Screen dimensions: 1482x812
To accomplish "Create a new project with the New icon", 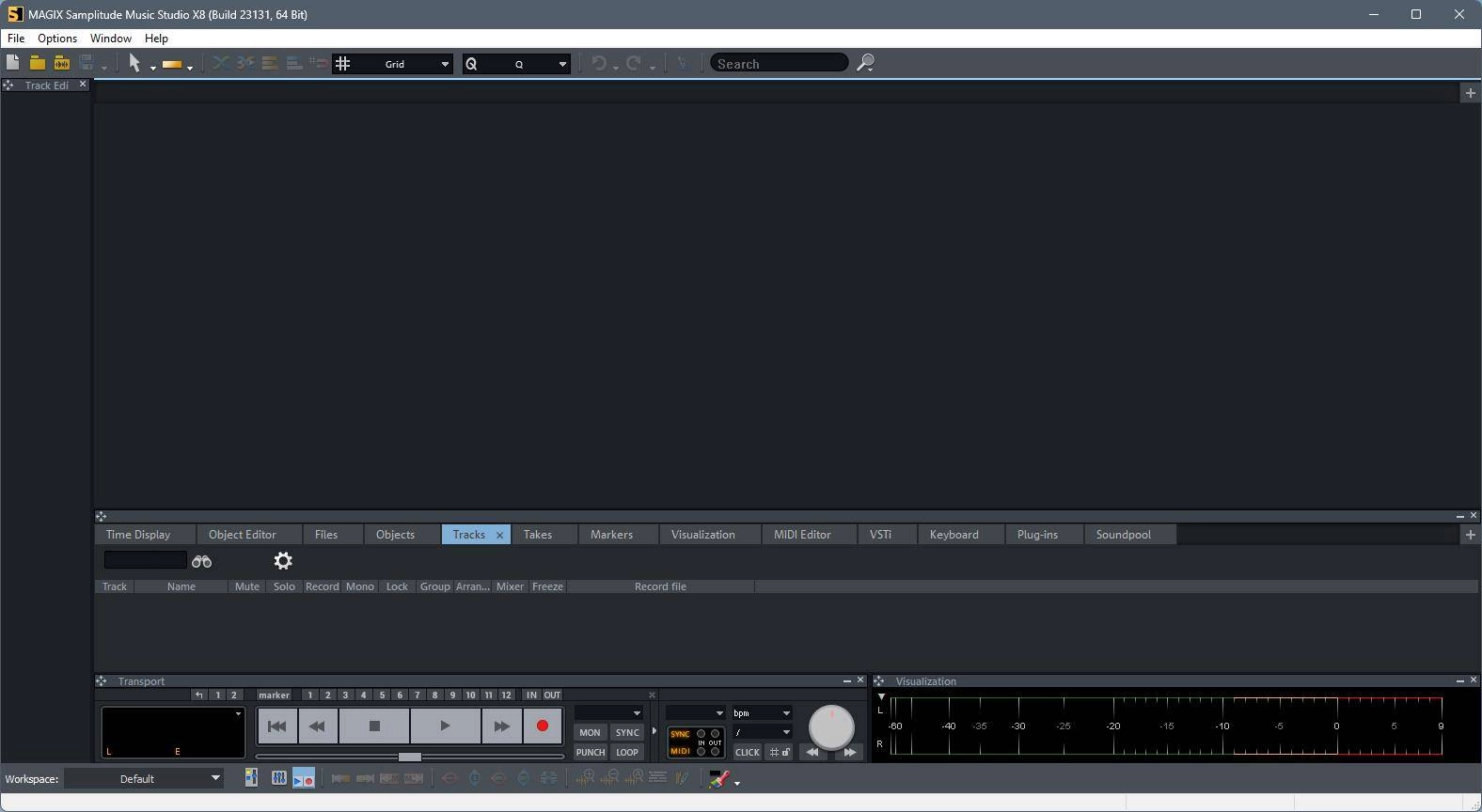I will [x=12, y=63].
